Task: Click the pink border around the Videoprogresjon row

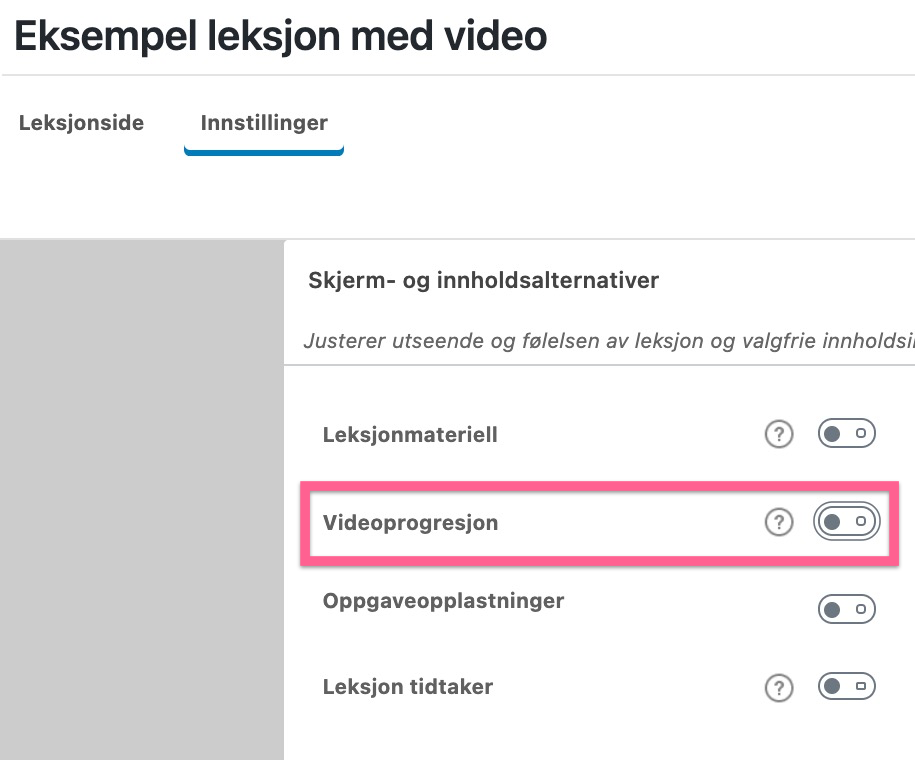Action: coord(600,485)
